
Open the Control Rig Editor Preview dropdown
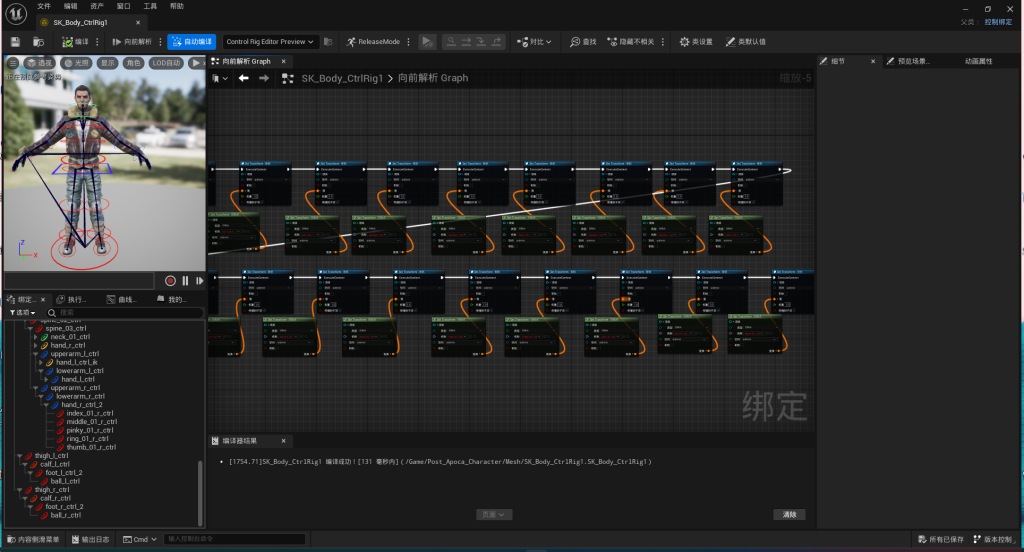270,42
